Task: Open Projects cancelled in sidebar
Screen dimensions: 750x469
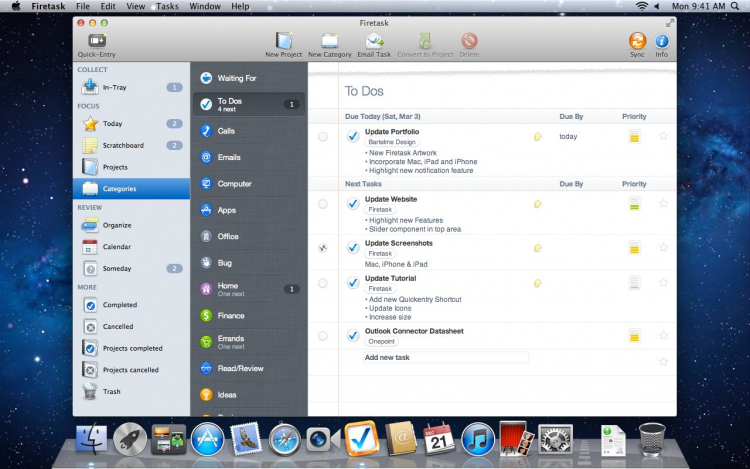Action: pyautogui.click(x=132, y=370)
